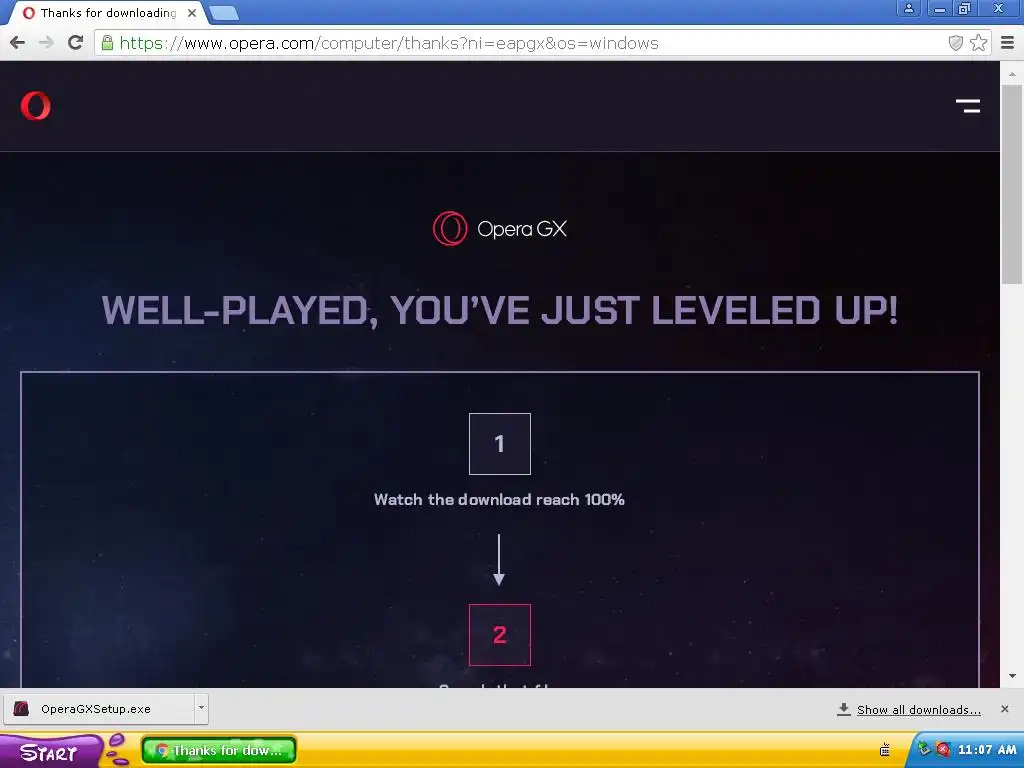The height and width of the screenshot is (768, 1024).
Task: Click the shield icon in address bar
Action: click(955, 43)
